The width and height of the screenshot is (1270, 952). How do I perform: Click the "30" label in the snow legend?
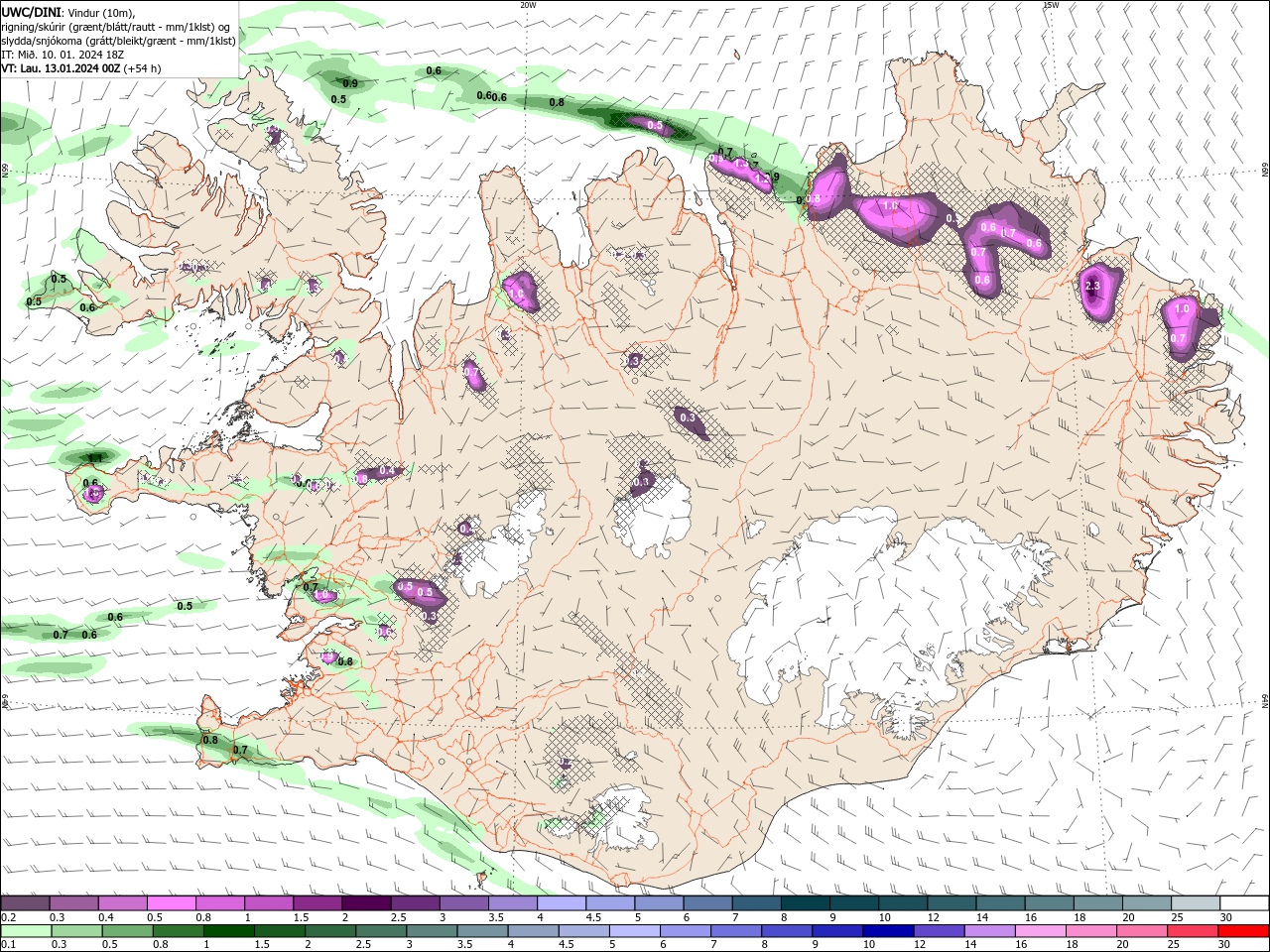pyautogui.click(x=1226, y=917)
